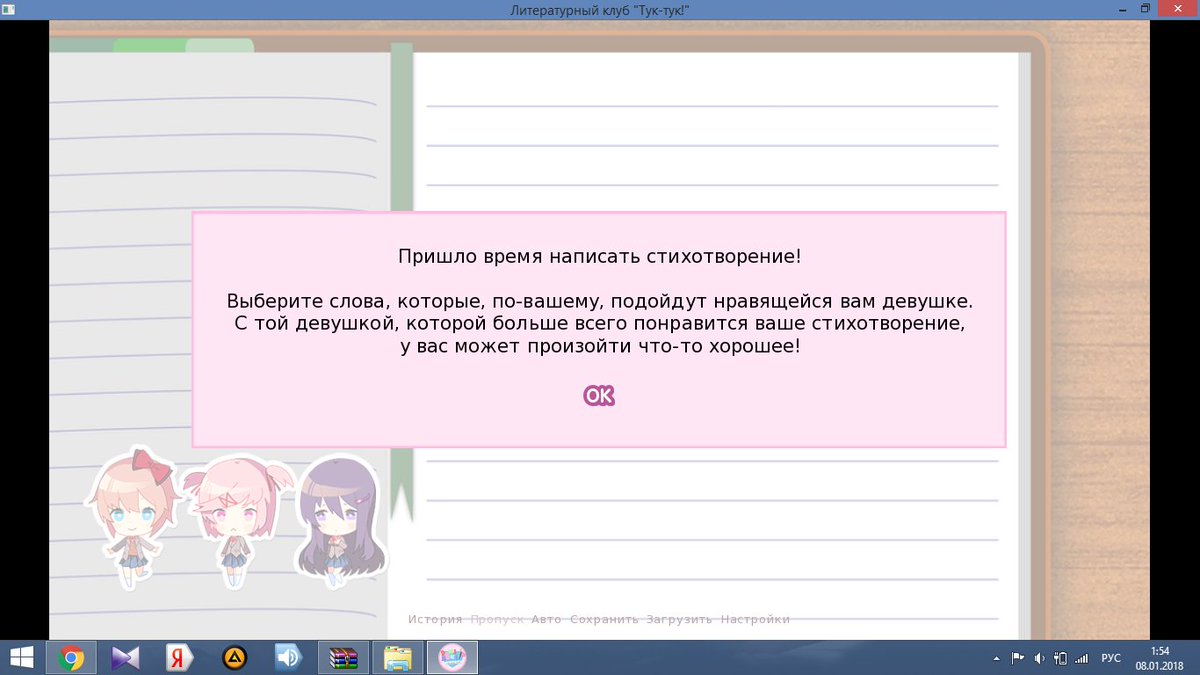Open the Action Center flag icon

click(1018, 658)
